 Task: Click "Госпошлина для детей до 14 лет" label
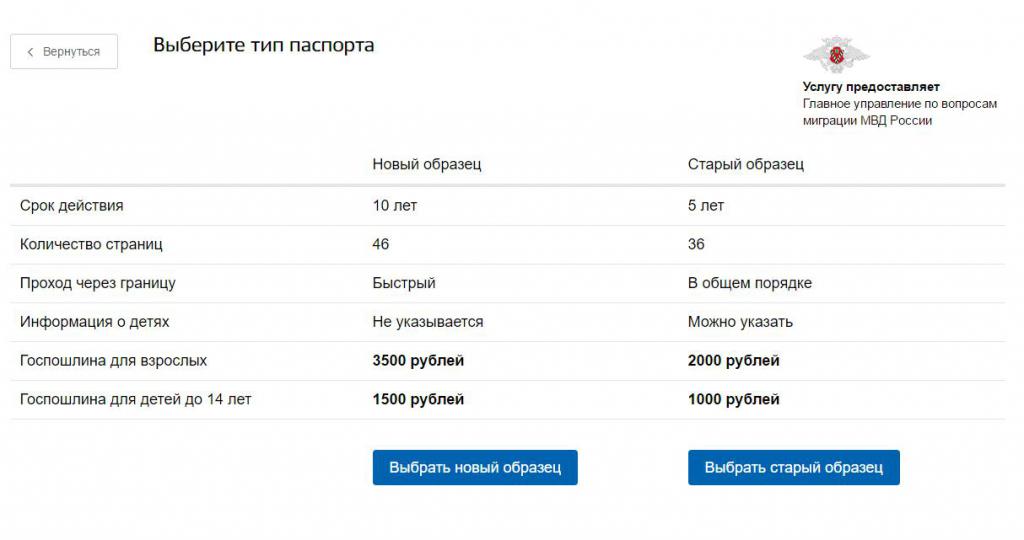[x=136, y=399]
